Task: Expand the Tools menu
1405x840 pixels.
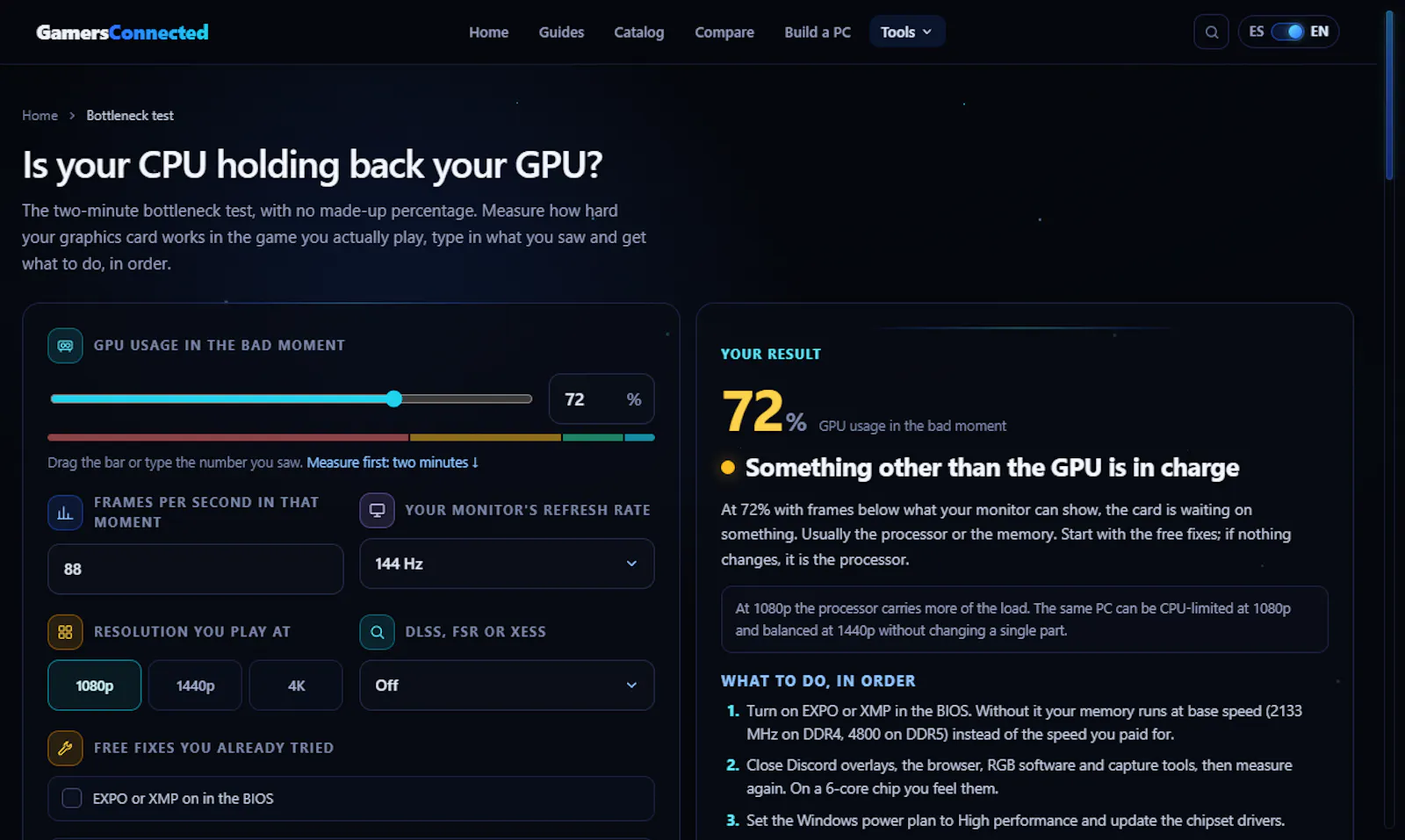Action: tap(906, 32)
